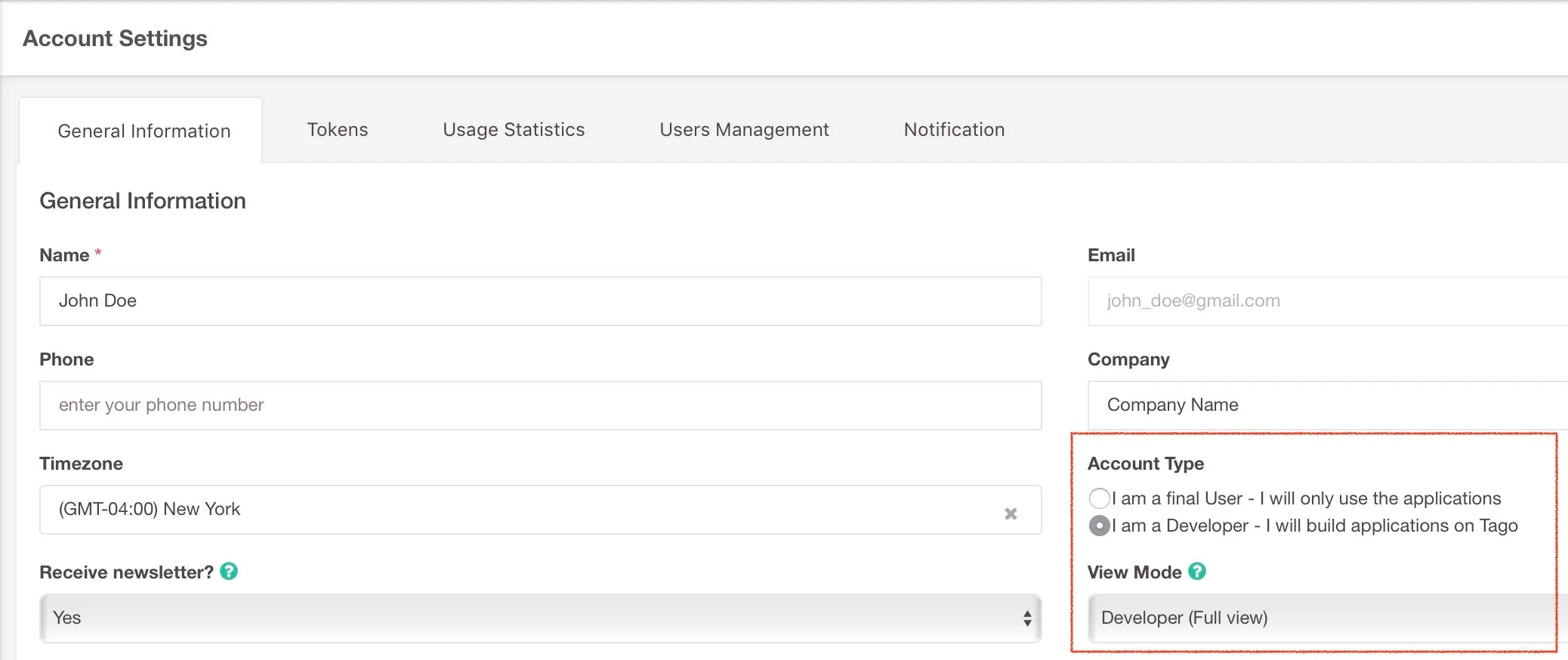The width and height of the screenshot is (1568, 660).
Task: Open the Timezone New York selector
Action: pyautogui.click(x=540, y=510)
